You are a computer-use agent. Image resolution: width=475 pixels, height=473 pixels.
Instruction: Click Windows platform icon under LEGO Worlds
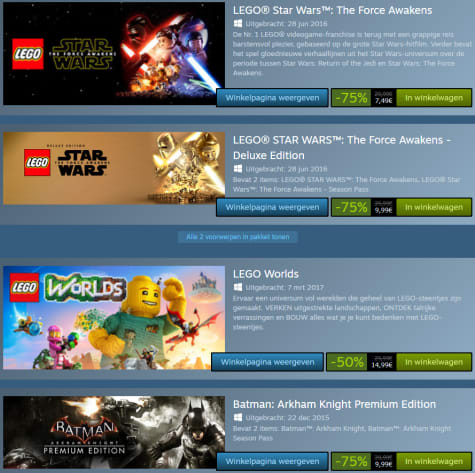pyautogui.click(x=238, y=287)
